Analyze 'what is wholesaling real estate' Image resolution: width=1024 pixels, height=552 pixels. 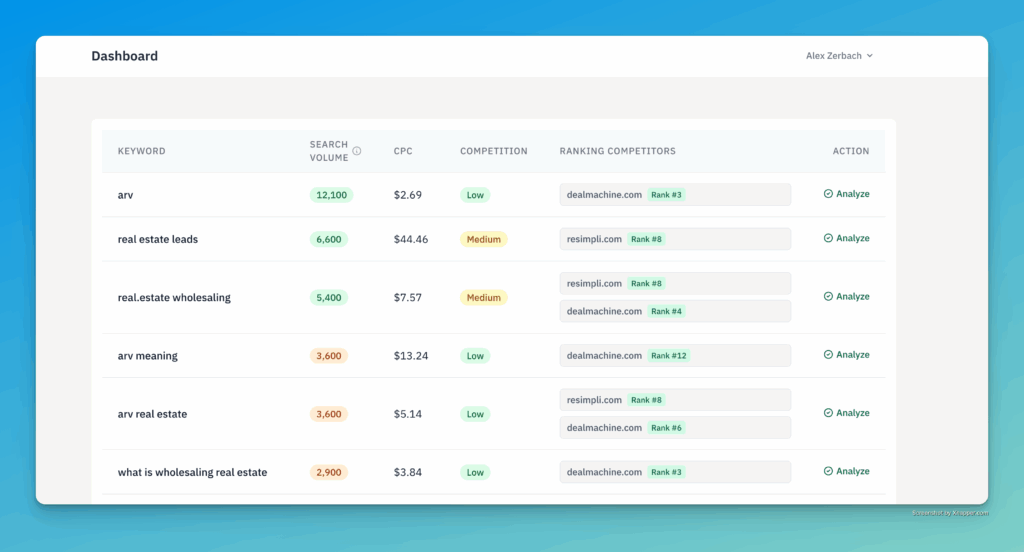pos(846,472)
